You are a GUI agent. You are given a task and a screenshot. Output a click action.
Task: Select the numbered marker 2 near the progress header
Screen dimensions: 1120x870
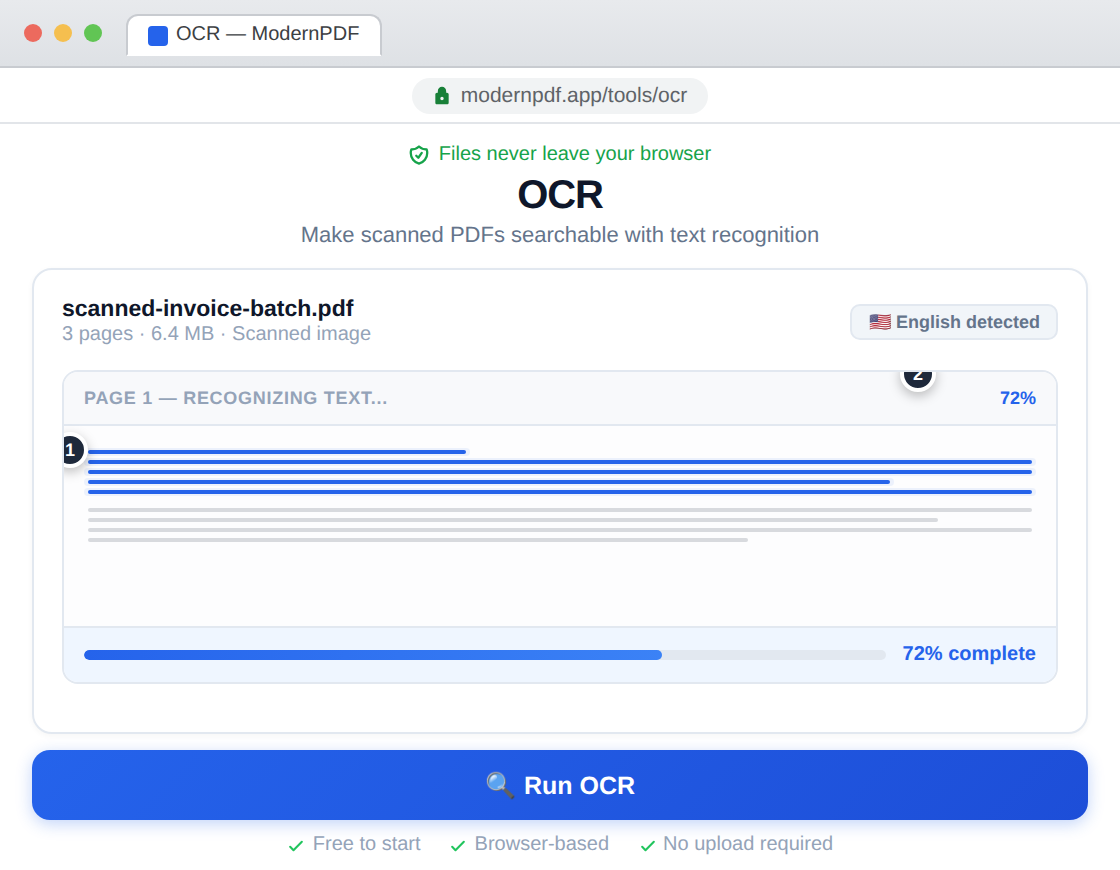[917, 375]
